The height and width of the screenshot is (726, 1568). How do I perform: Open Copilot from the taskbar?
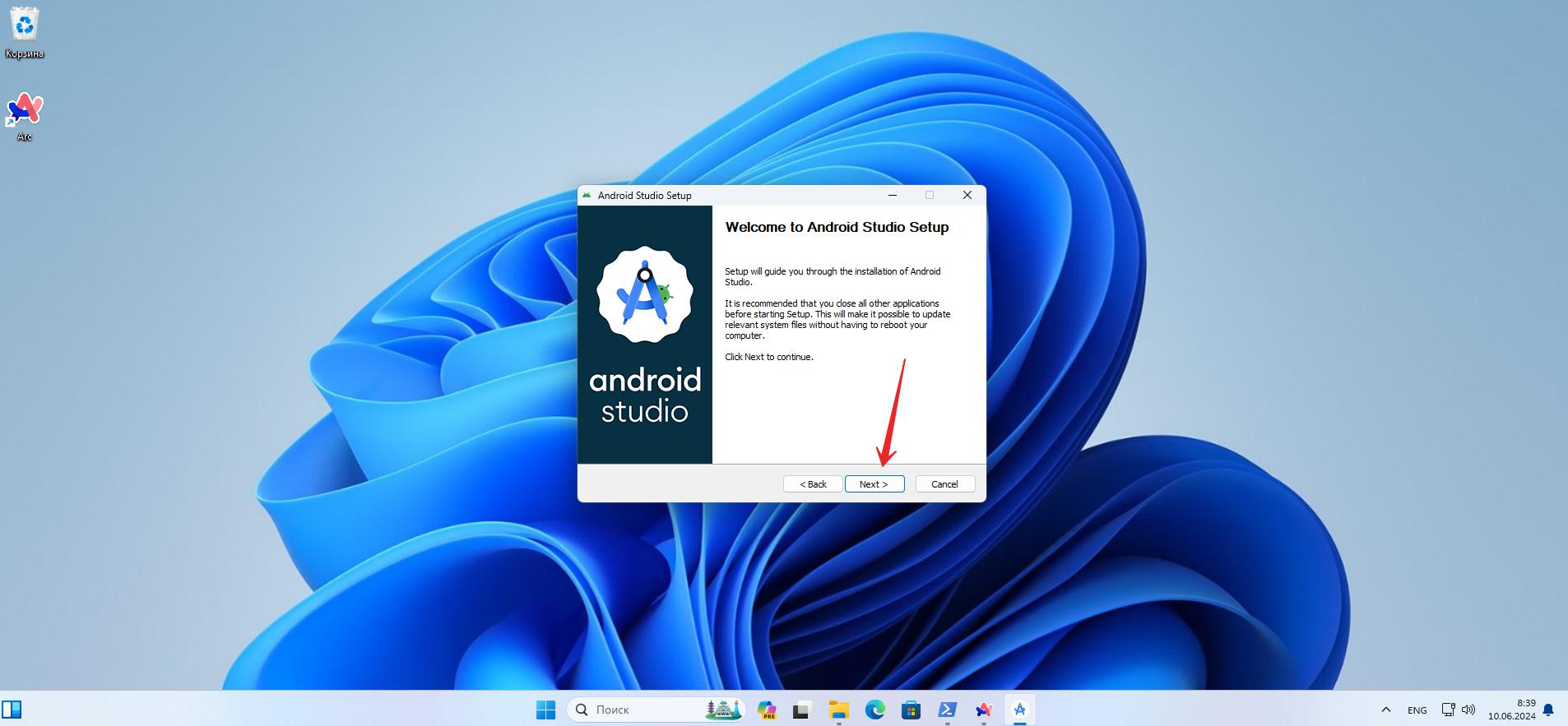point(767,710)
